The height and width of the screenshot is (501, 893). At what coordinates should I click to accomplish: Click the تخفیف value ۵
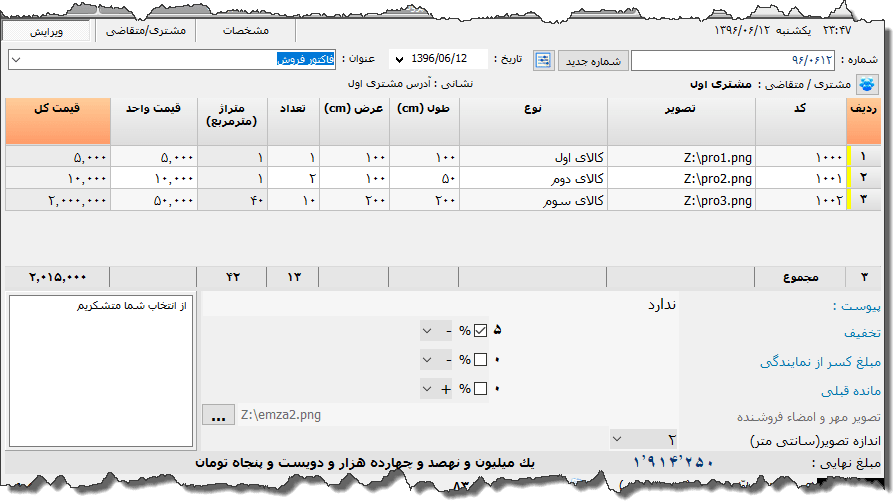pos(497,330)
